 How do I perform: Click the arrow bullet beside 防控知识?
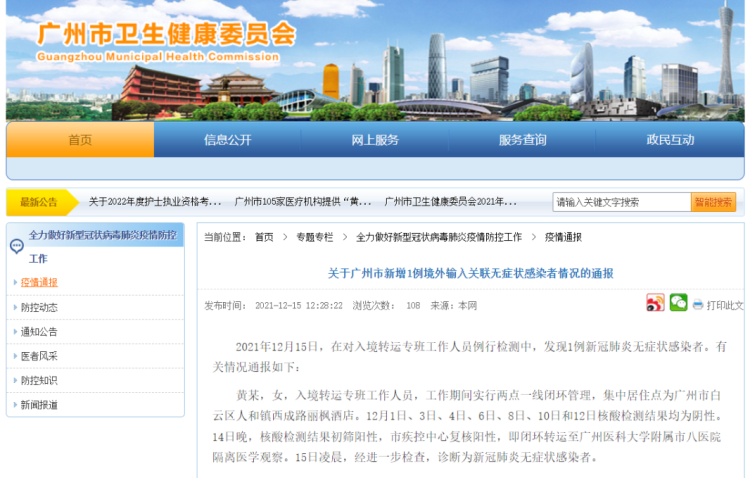(15, 380)
